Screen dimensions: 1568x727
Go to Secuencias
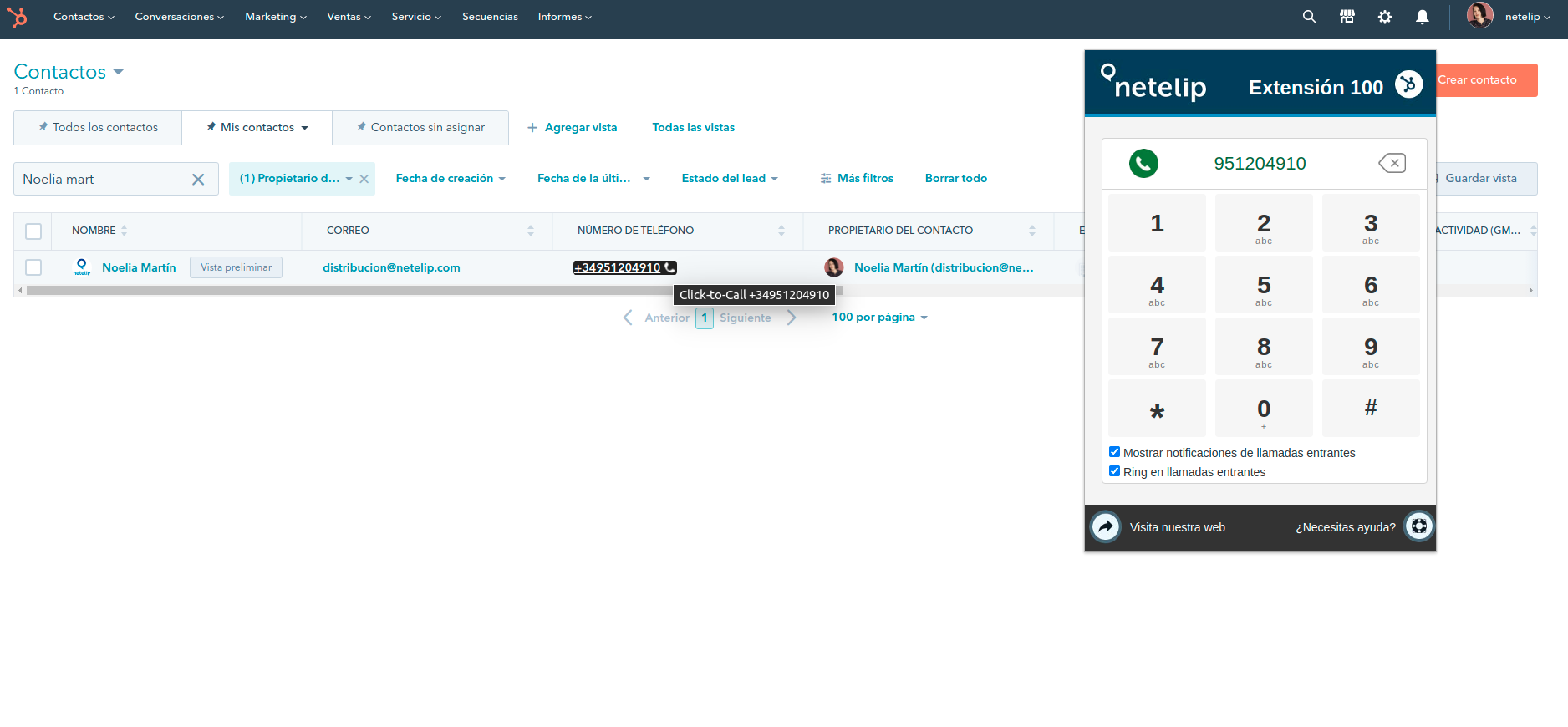pos(490,17)
